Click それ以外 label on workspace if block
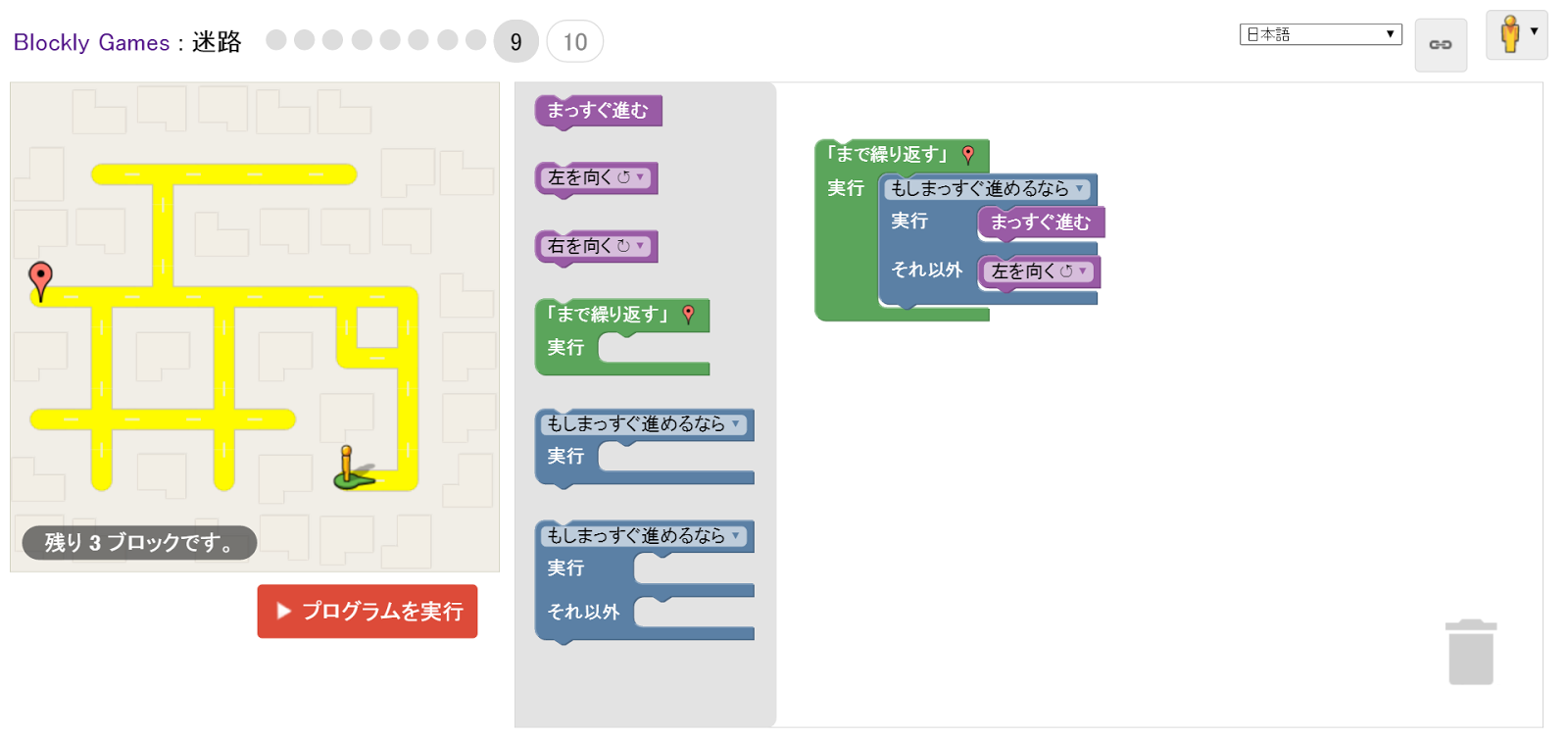Viewport: 1568px width, 740px height. [x=927, y=270]
